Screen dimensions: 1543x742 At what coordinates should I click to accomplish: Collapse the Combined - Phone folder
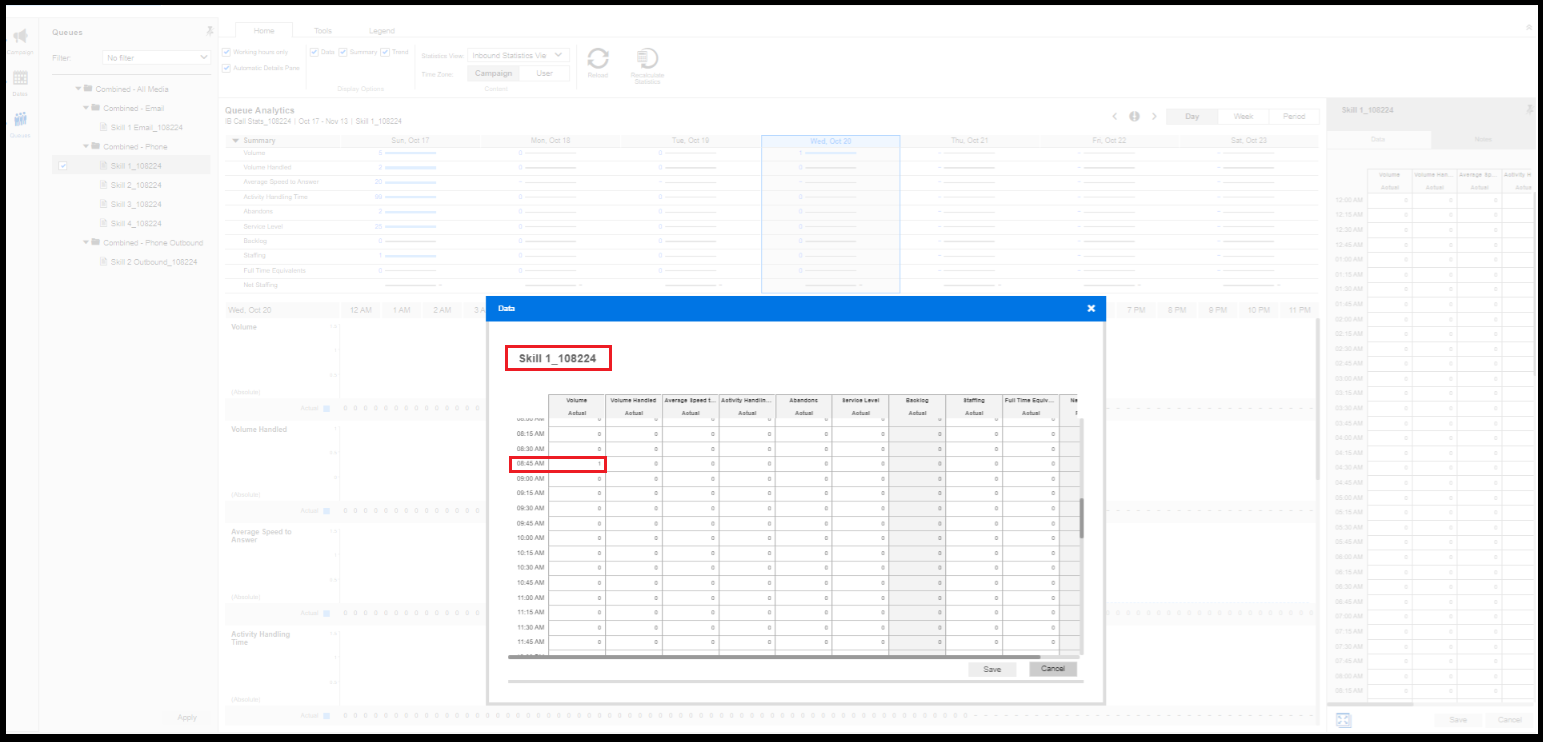click(x=86, y=146)
